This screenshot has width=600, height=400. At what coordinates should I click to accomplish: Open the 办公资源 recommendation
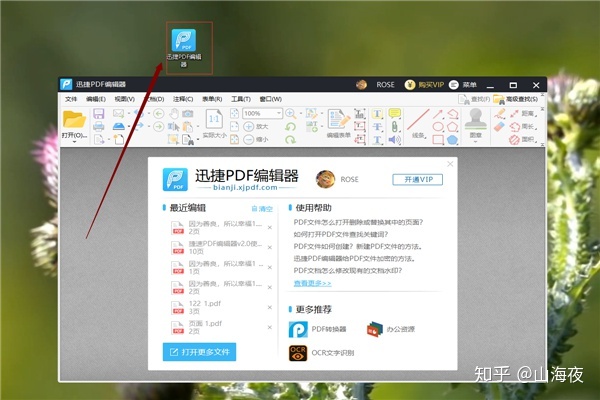tap(391, 329)
